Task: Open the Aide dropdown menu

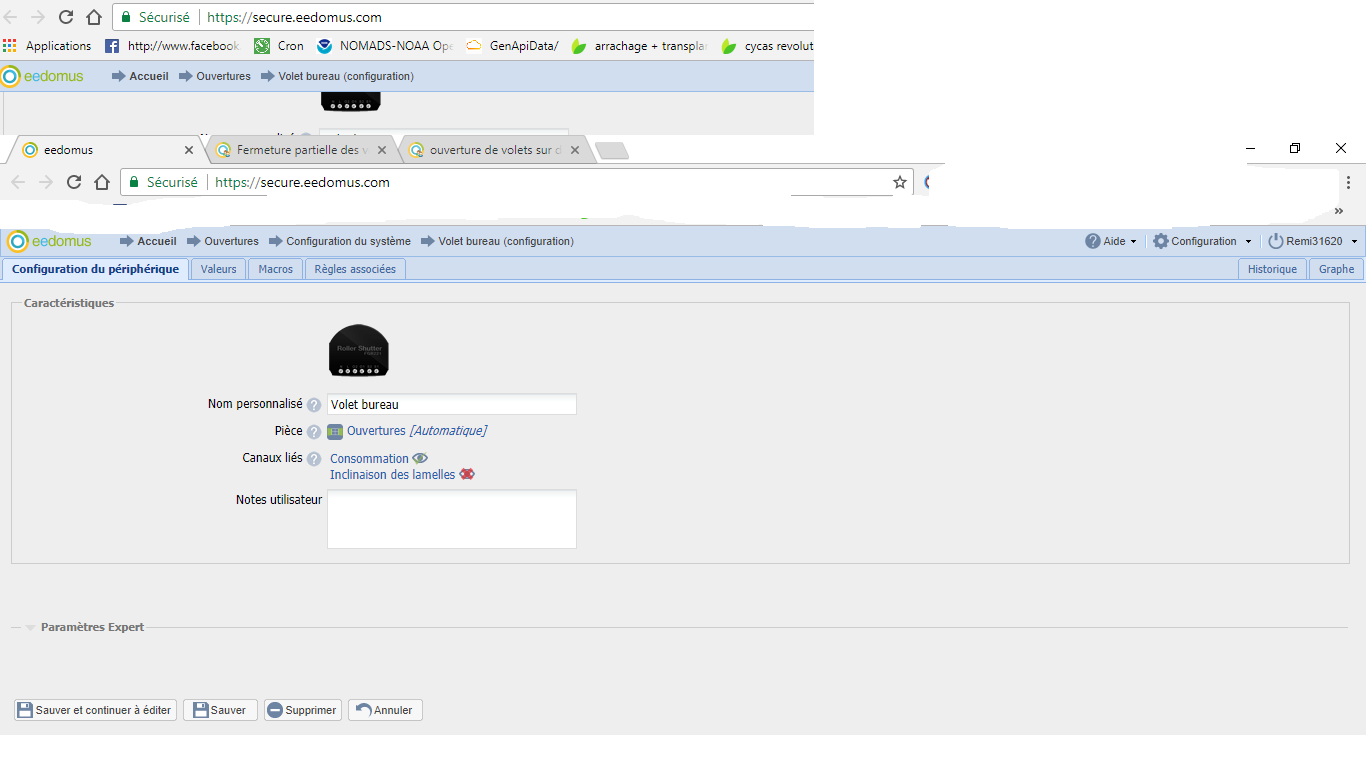Action: 1111,241
